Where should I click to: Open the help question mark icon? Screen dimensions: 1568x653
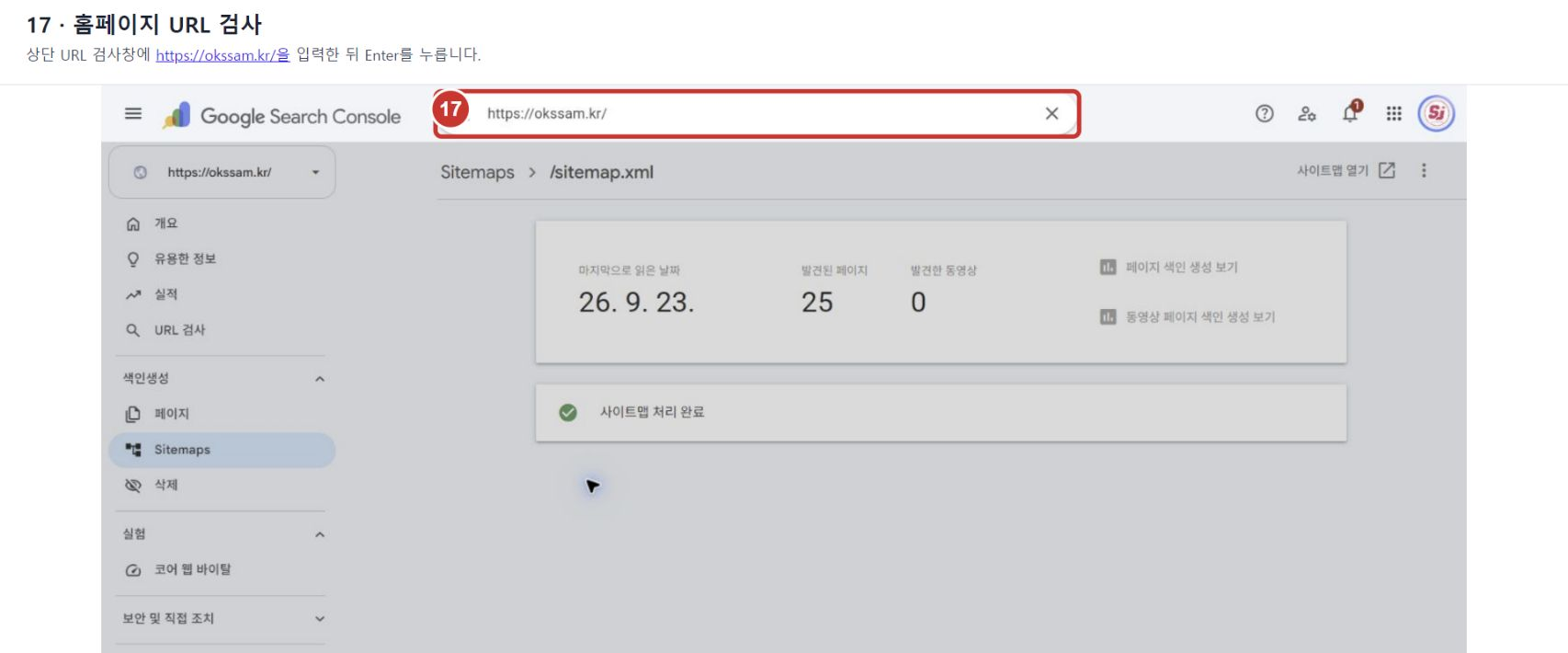(1265, 113)
